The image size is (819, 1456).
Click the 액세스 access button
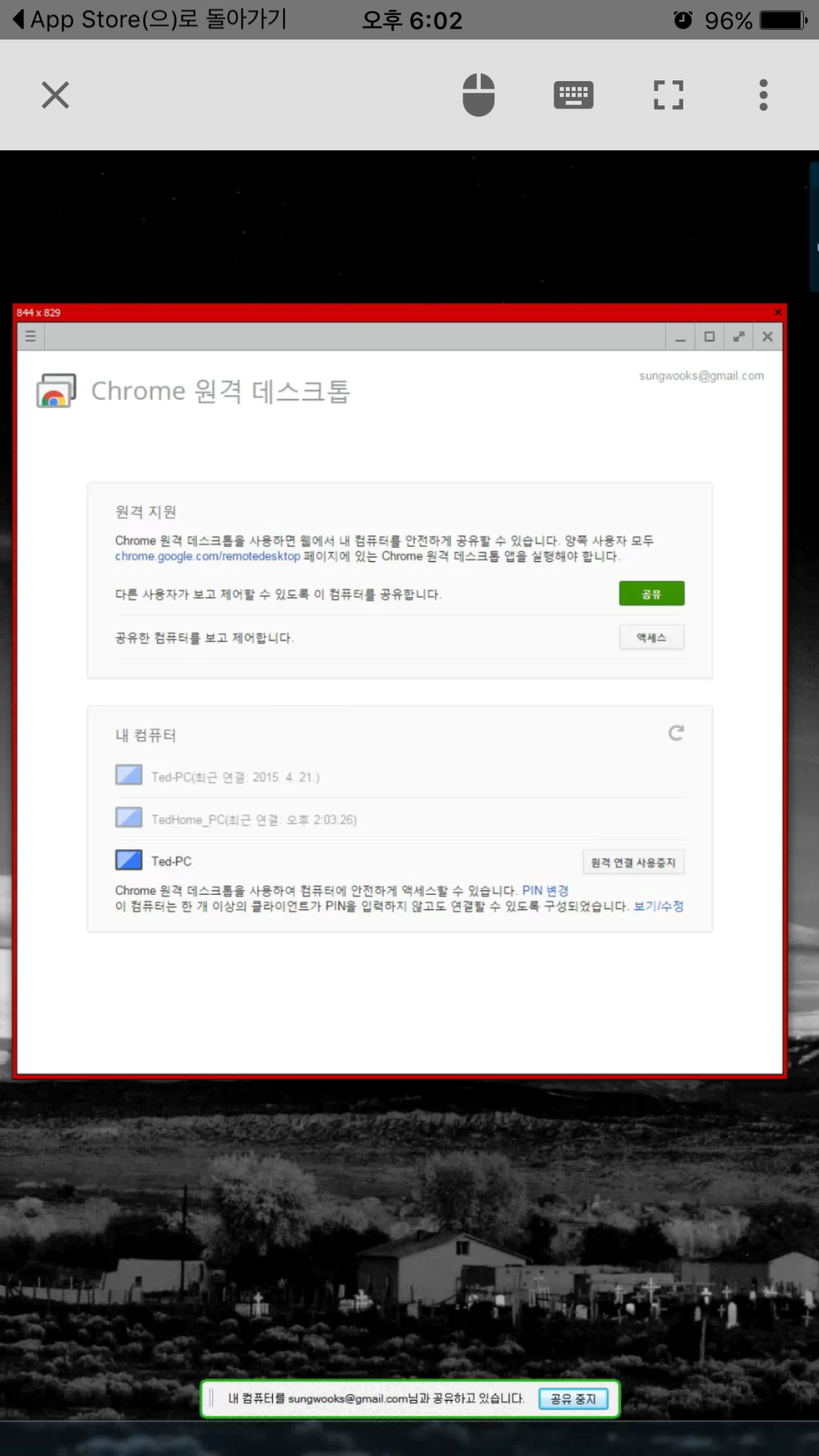click(651, 638)
